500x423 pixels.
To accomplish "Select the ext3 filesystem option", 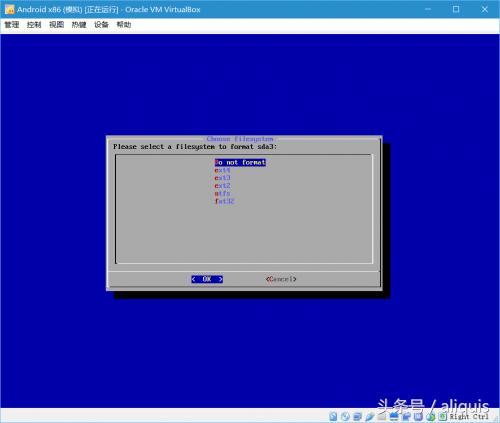I will pos(223,178).
